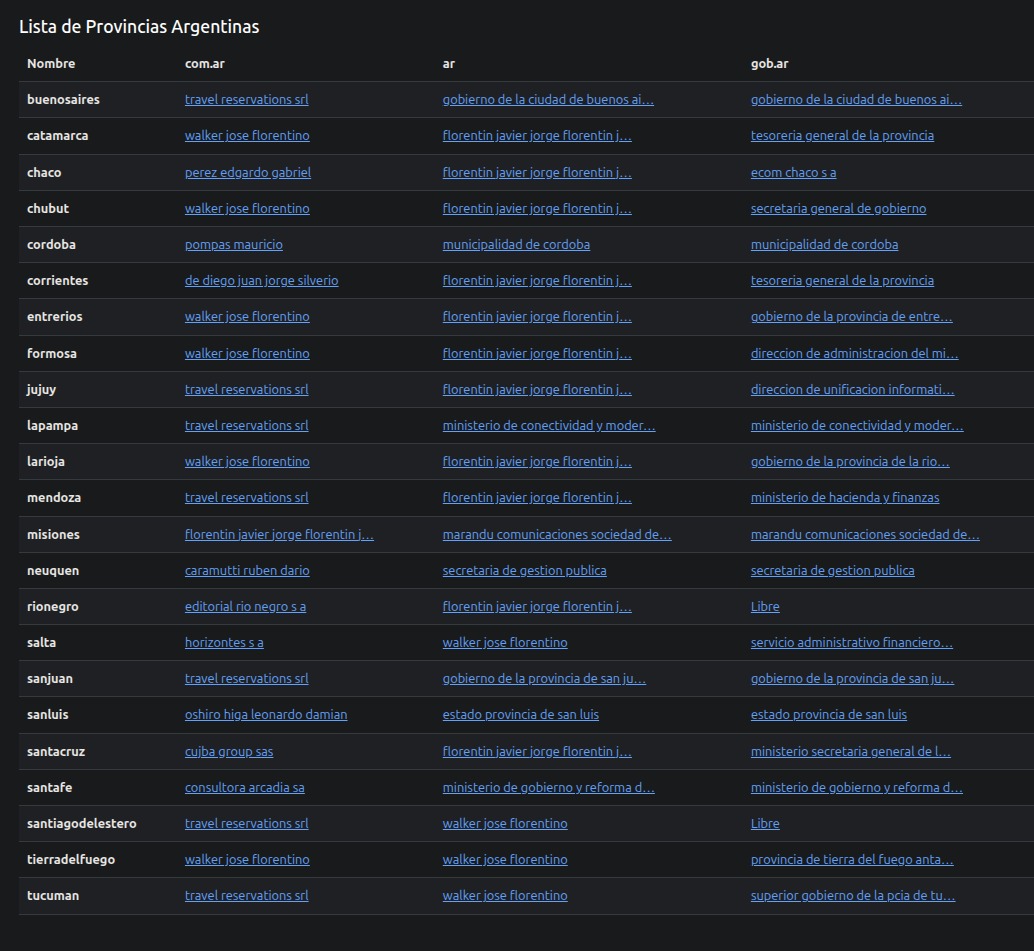Screen dimensions: 1034x951
Task: Click santacruz link cujba group sas
Action: pyautogui.click(x=229, y=752)
